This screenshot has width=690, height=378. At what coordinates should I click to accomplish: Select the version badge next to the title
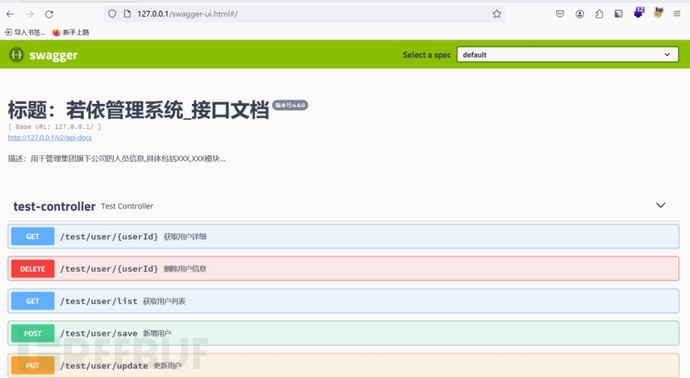290,105
